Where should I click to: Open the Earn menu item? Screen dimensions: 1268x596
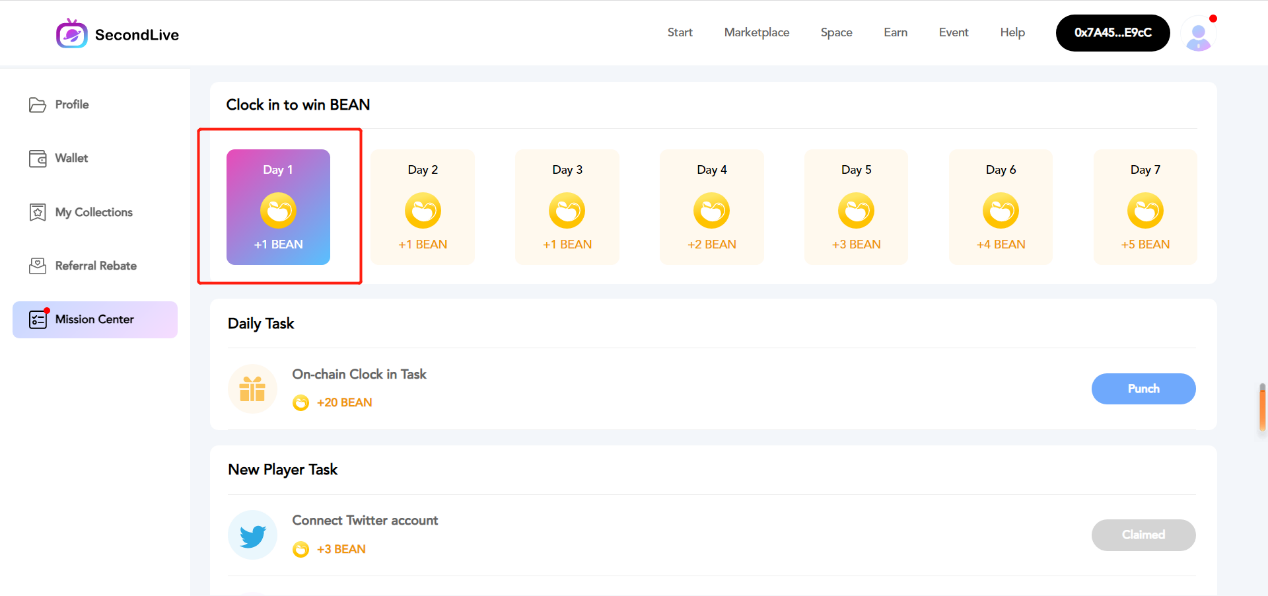pyautogui.click(x=895, y=33)
